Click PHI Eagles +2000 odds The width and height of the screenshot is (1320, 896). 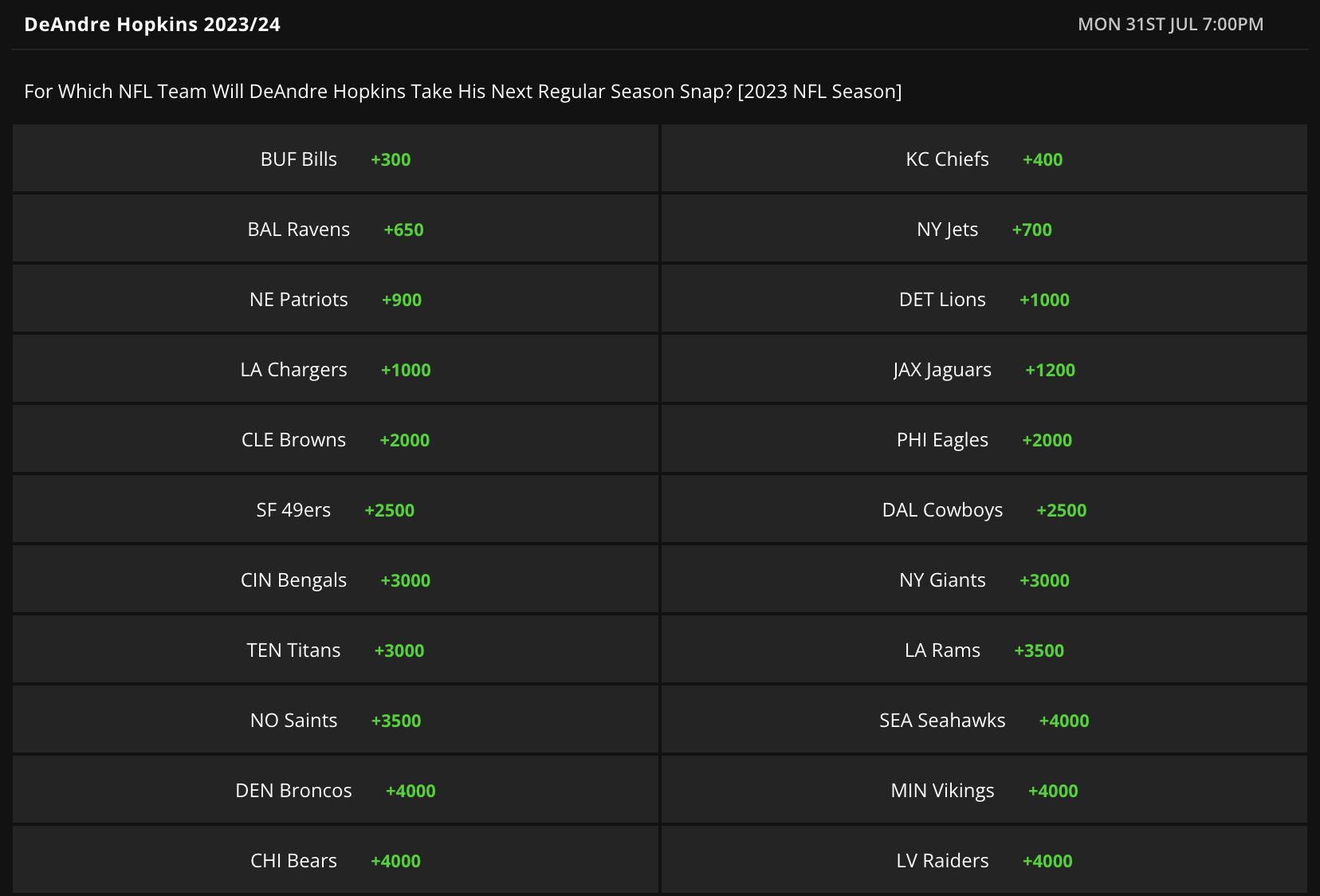[x=984, y=439]
